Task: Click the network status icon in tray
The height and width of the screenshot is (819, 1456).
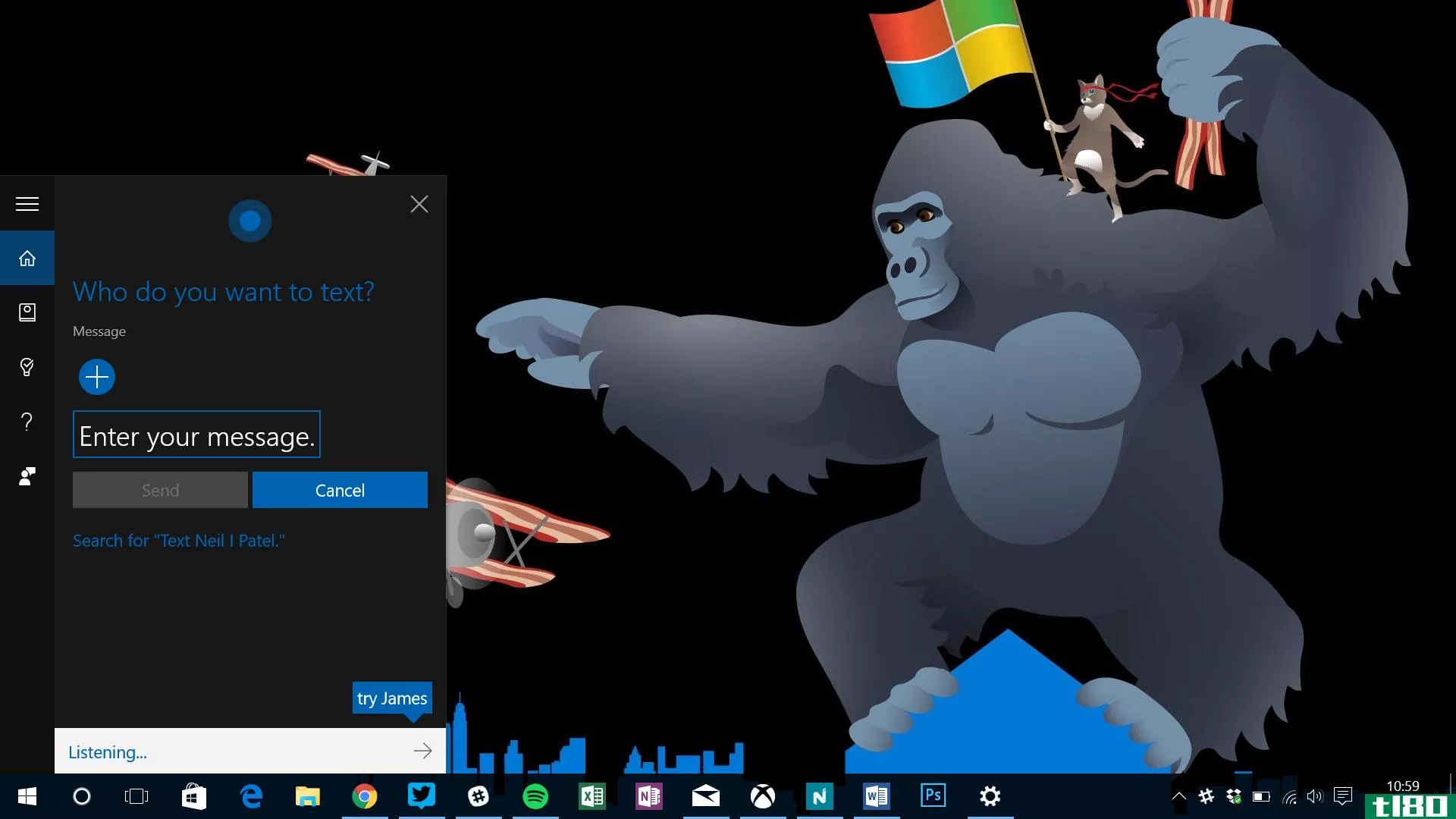Action: pos(1289,796)
